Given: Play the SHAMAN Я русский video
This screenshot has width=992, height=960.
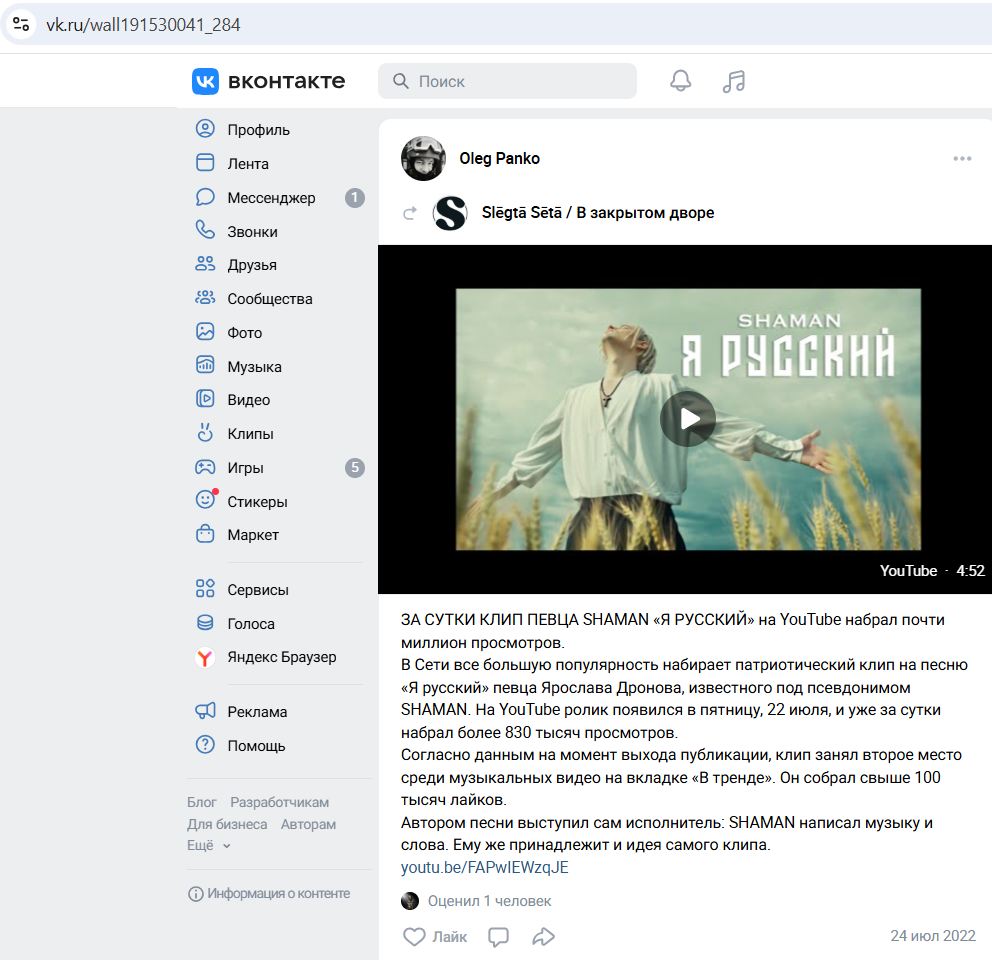Looking at the screenshot, I should (688, 418).
